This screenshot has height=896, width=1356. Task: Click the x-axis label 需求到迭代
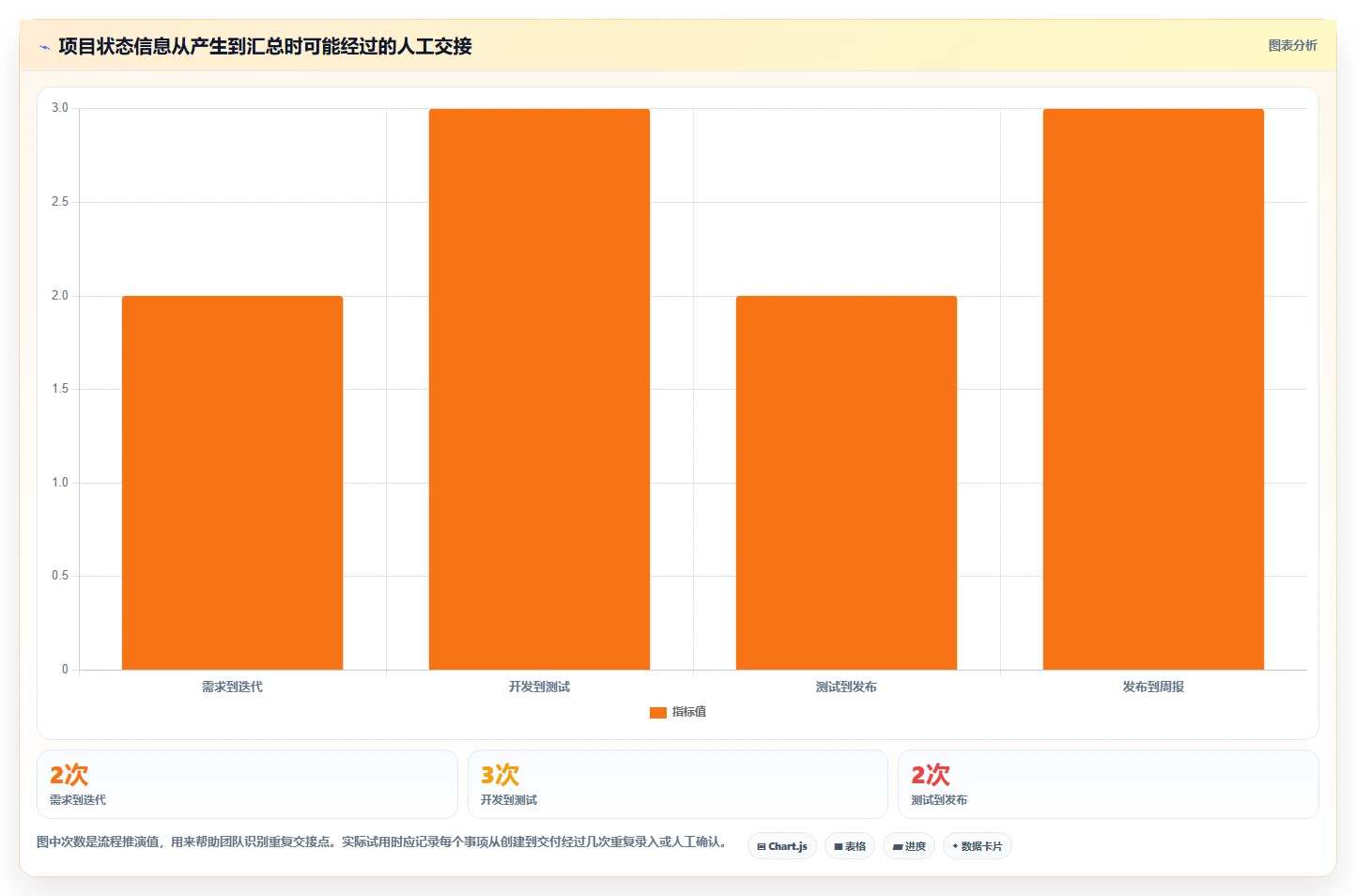click(x=232, y=687)
